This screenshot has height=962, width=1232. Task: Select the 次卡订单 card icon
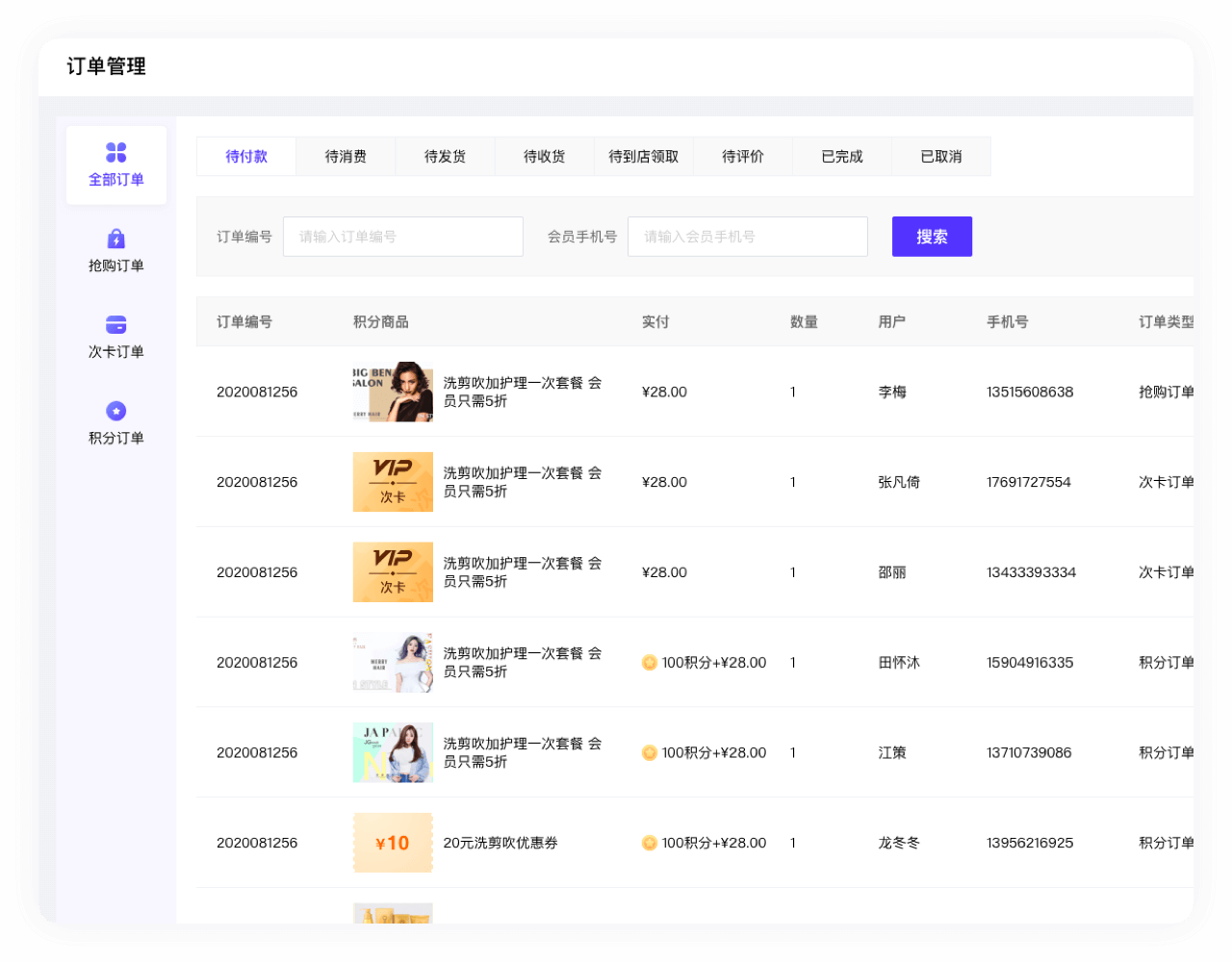(x=115, y=325)
